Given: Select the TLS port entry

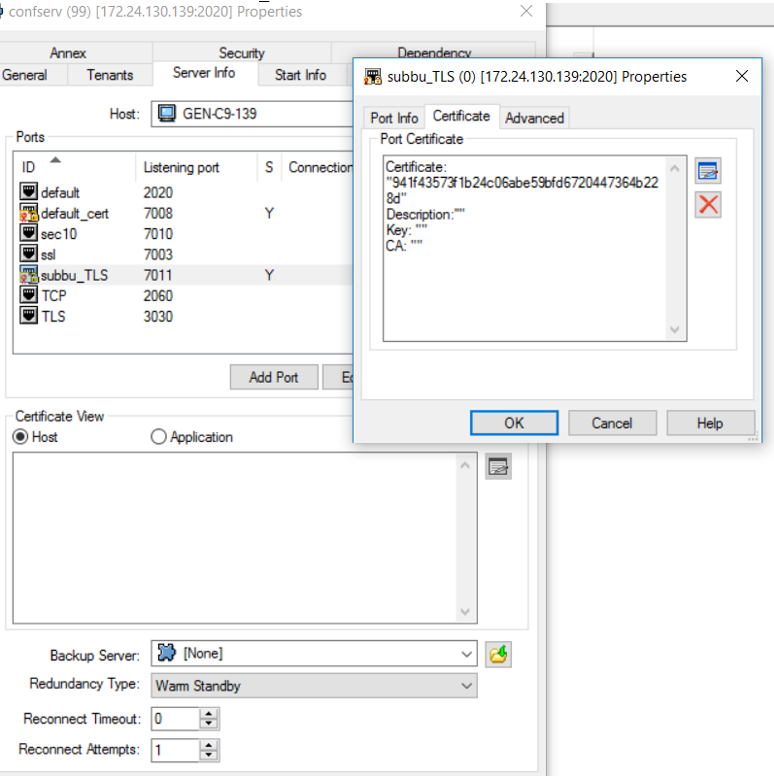Looking at the screenshot, I should pyautogui.click(x=56, y=317).
